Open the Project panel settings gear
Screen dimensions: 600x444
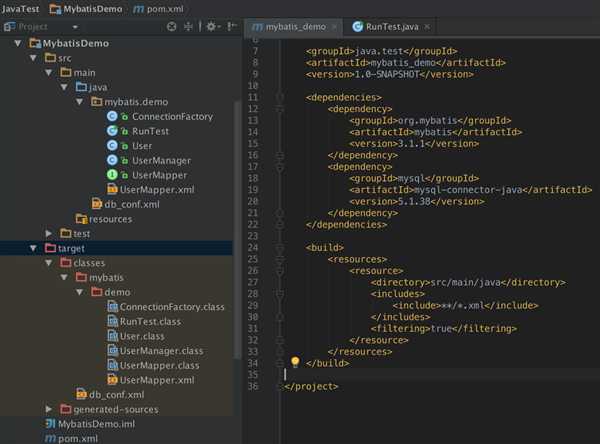pos(212,26)
